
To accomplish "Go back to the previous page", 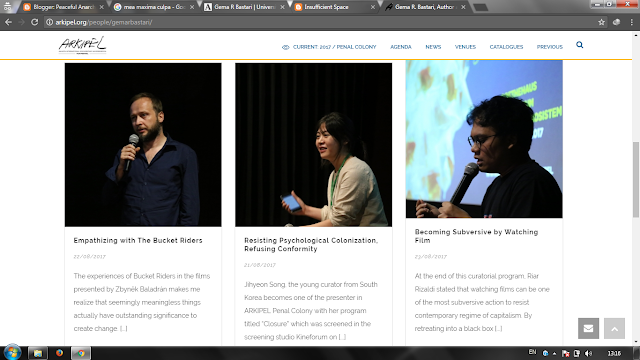I will (8, 22).
